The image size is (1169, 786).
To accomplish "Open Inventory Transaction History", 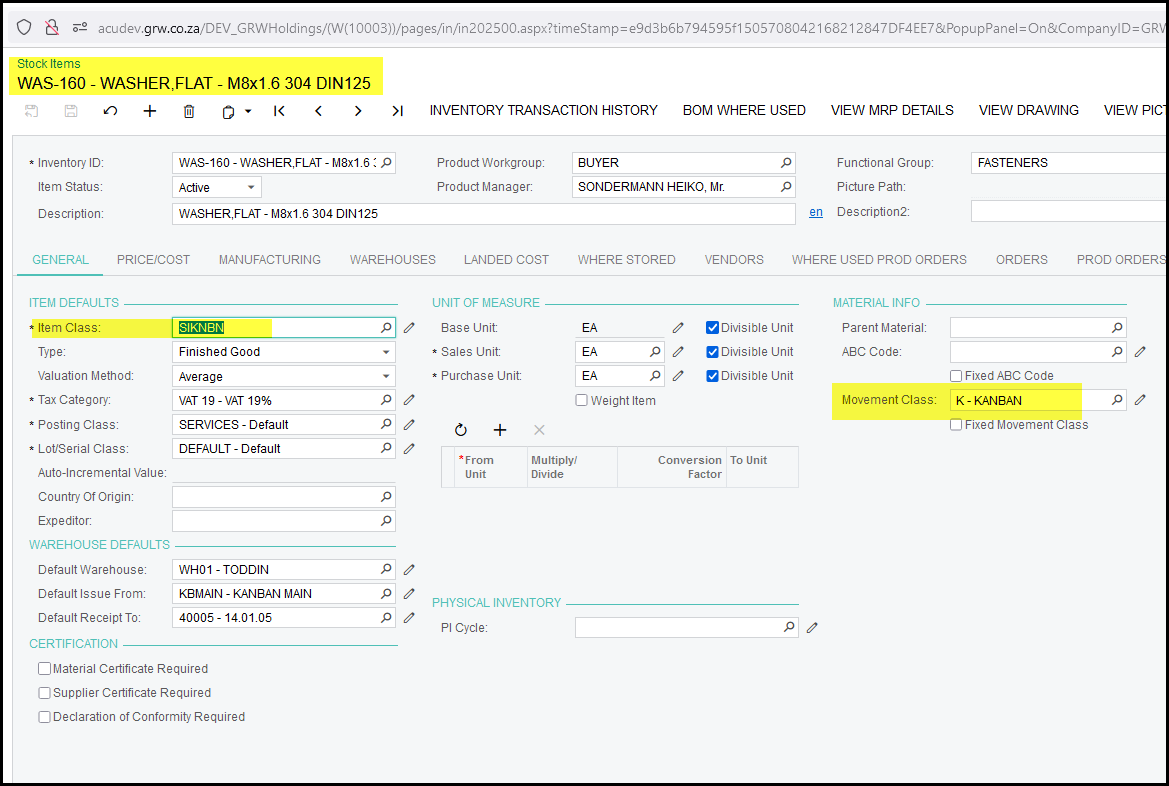I will tap(543, 111).
